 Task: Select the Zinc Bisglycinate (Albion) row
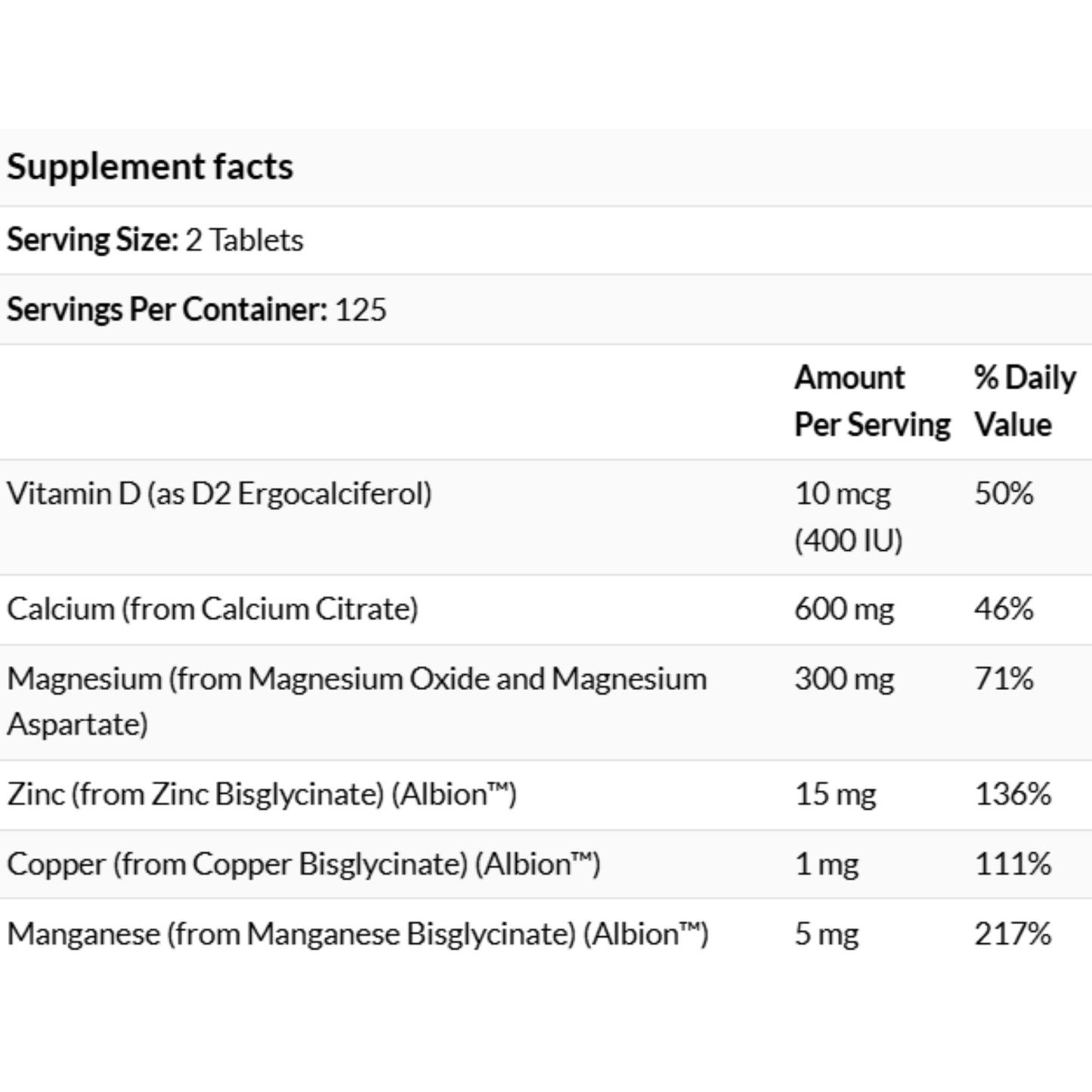pyautogui.click(x=546, y=795)
